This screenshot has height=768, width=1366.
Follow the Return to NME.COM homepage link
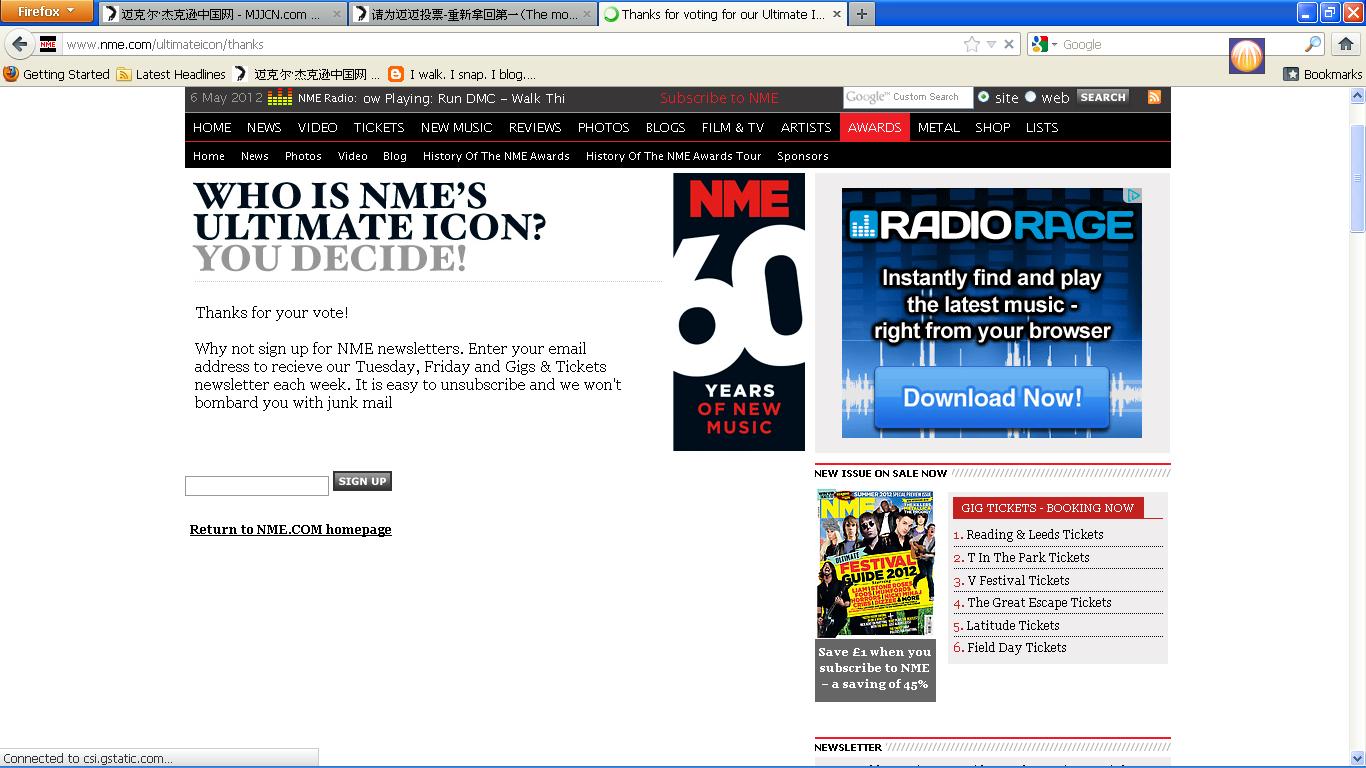(289, 529)
